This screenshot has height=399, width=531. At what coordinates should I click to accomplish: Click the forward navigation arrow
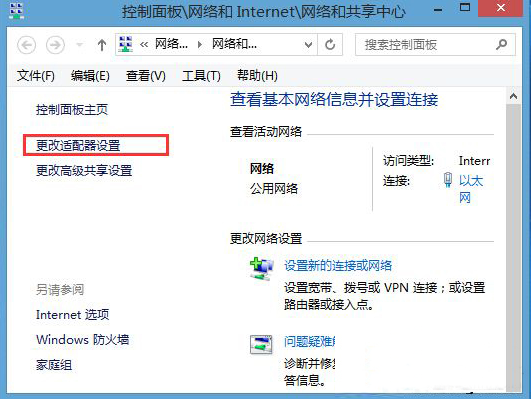pyautogui.click(x=55, y=45)
